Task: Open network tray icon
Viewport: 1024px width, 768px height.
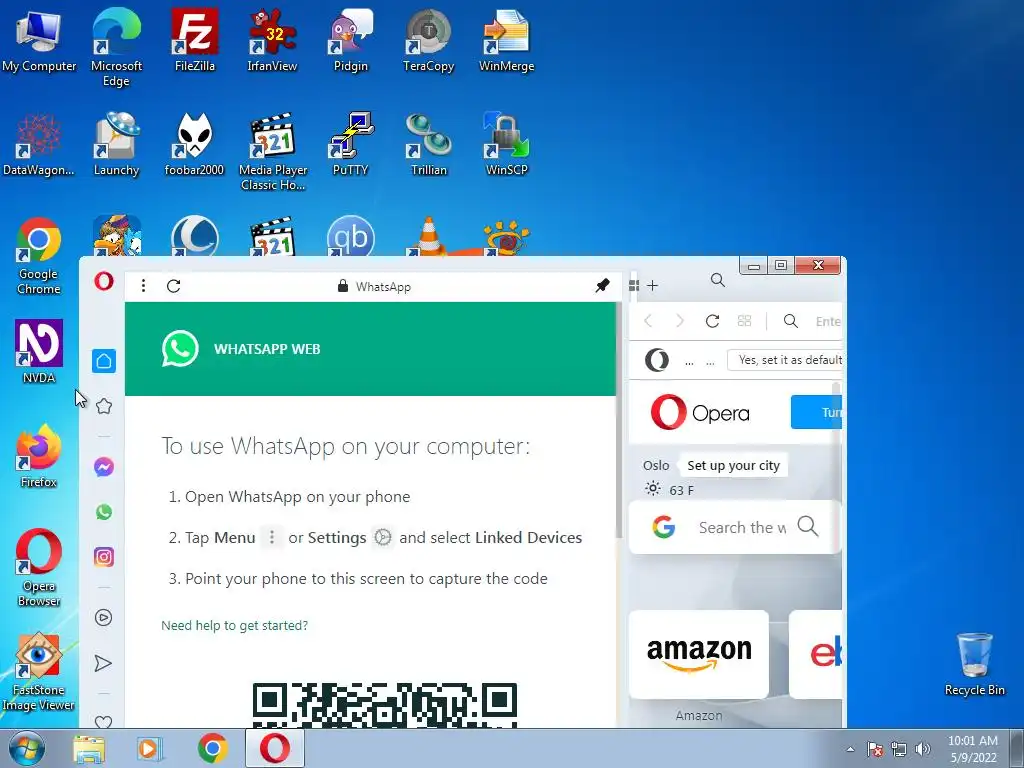Action: [899, 749]
